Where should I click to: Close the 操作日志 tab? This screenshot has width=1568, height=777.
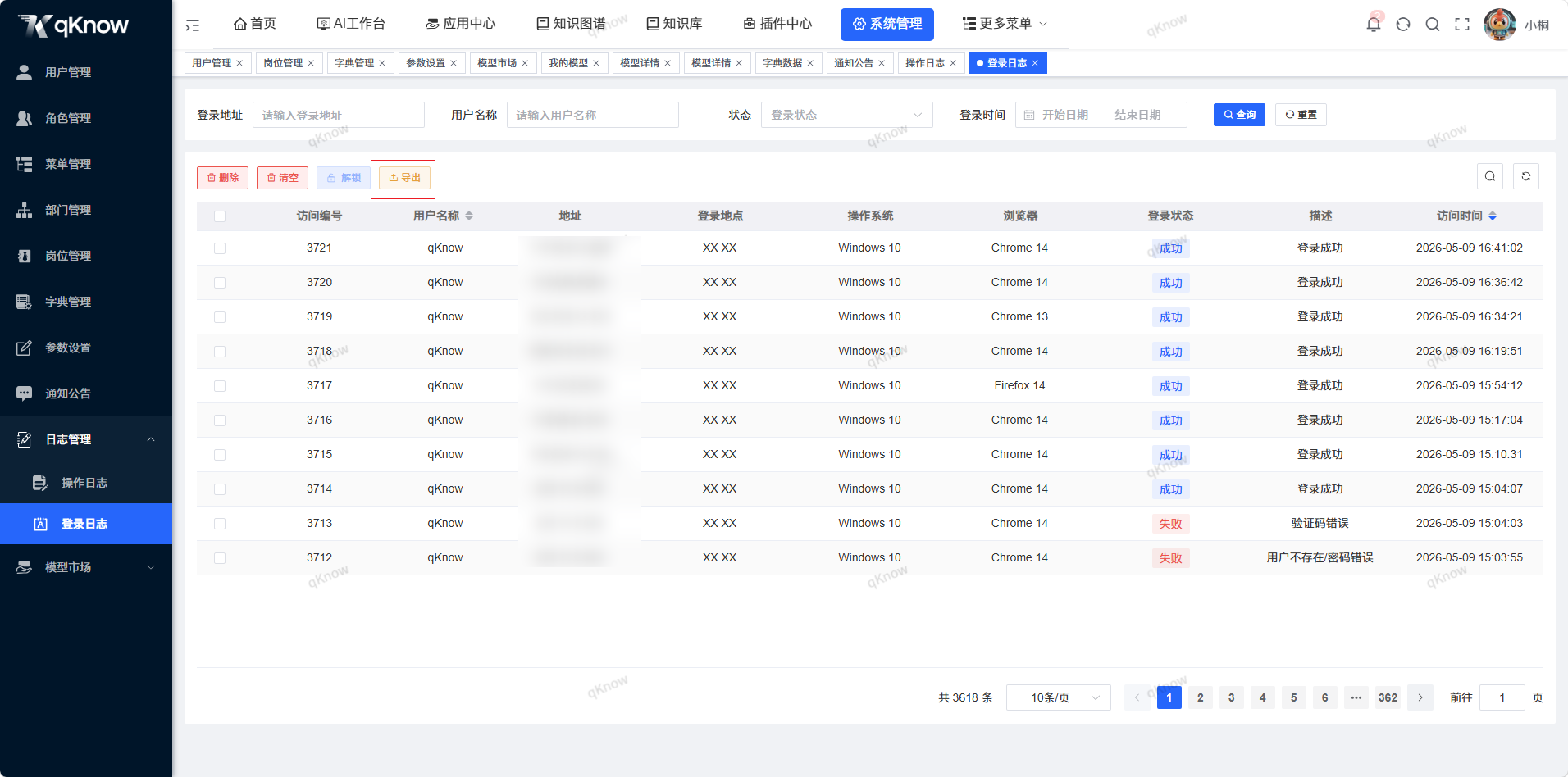[x=953, y=63]
